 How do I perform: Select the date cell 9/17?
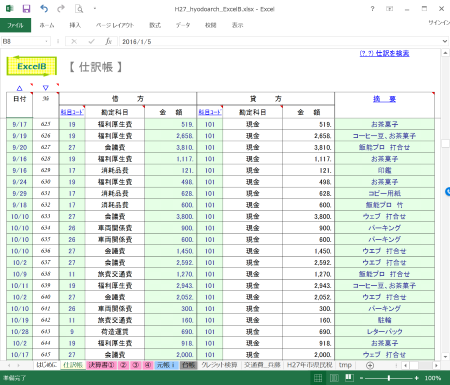(20, 124)
